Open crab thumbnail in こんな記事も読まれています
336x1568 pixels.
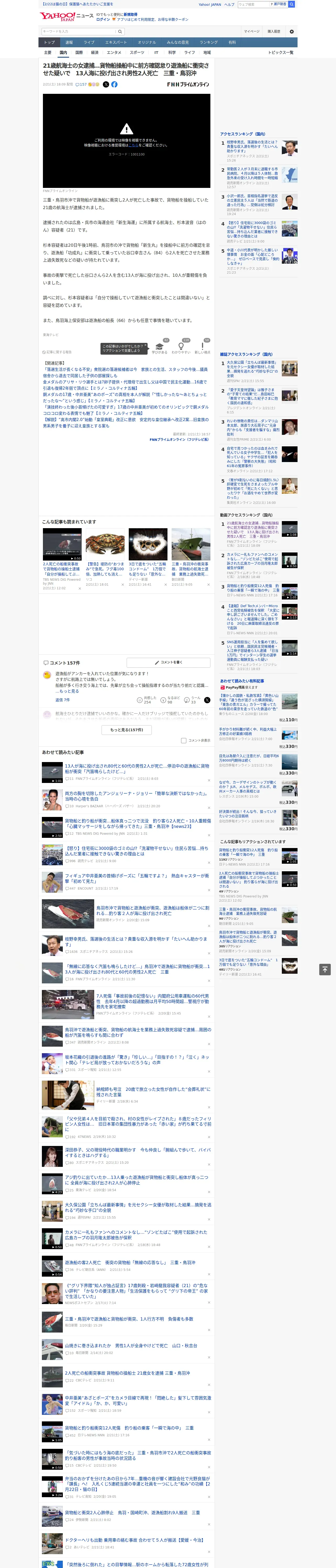pos(105,544)
